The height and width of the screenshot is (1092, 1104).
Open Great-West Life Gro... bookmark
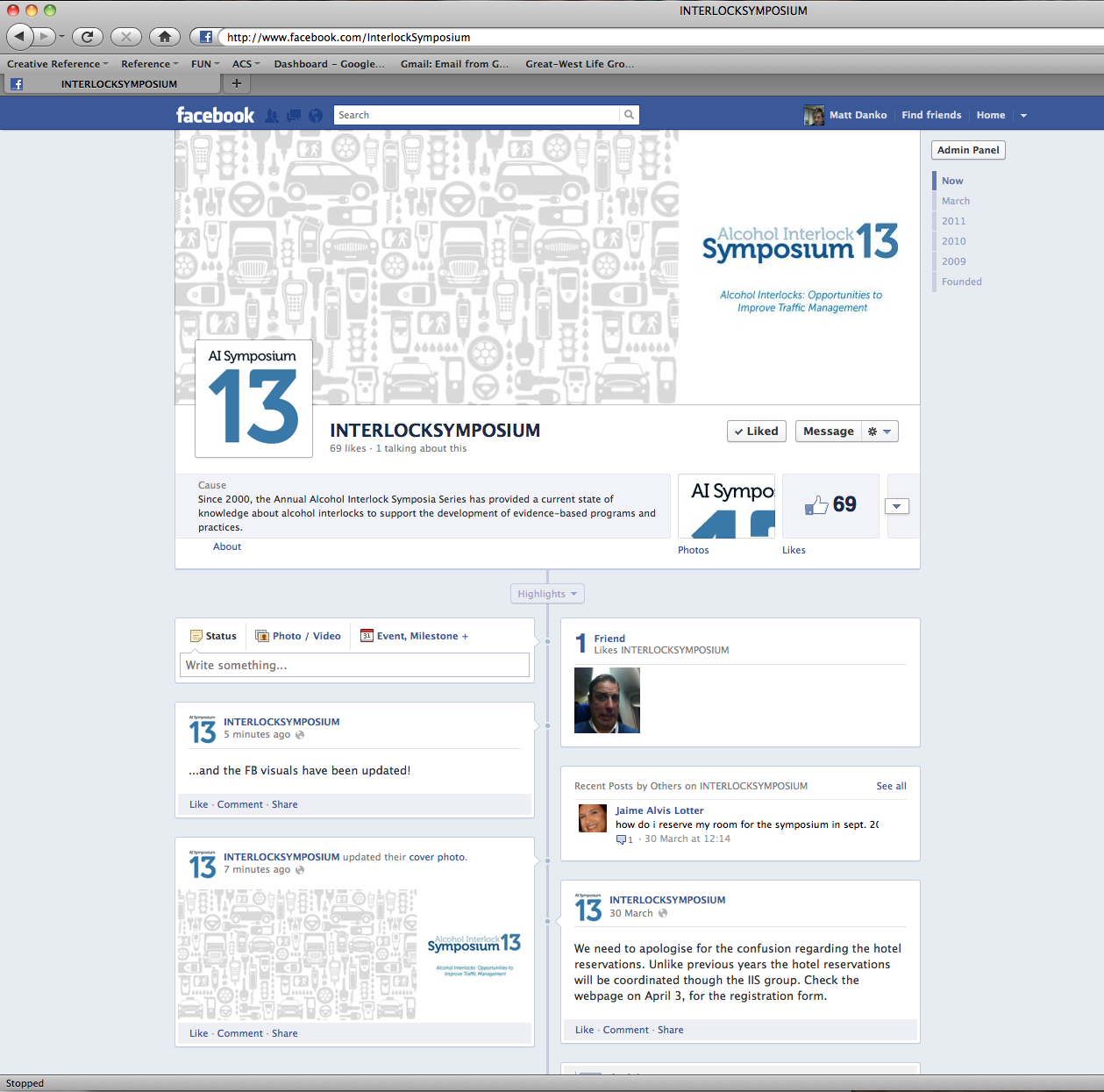(580, 64)
